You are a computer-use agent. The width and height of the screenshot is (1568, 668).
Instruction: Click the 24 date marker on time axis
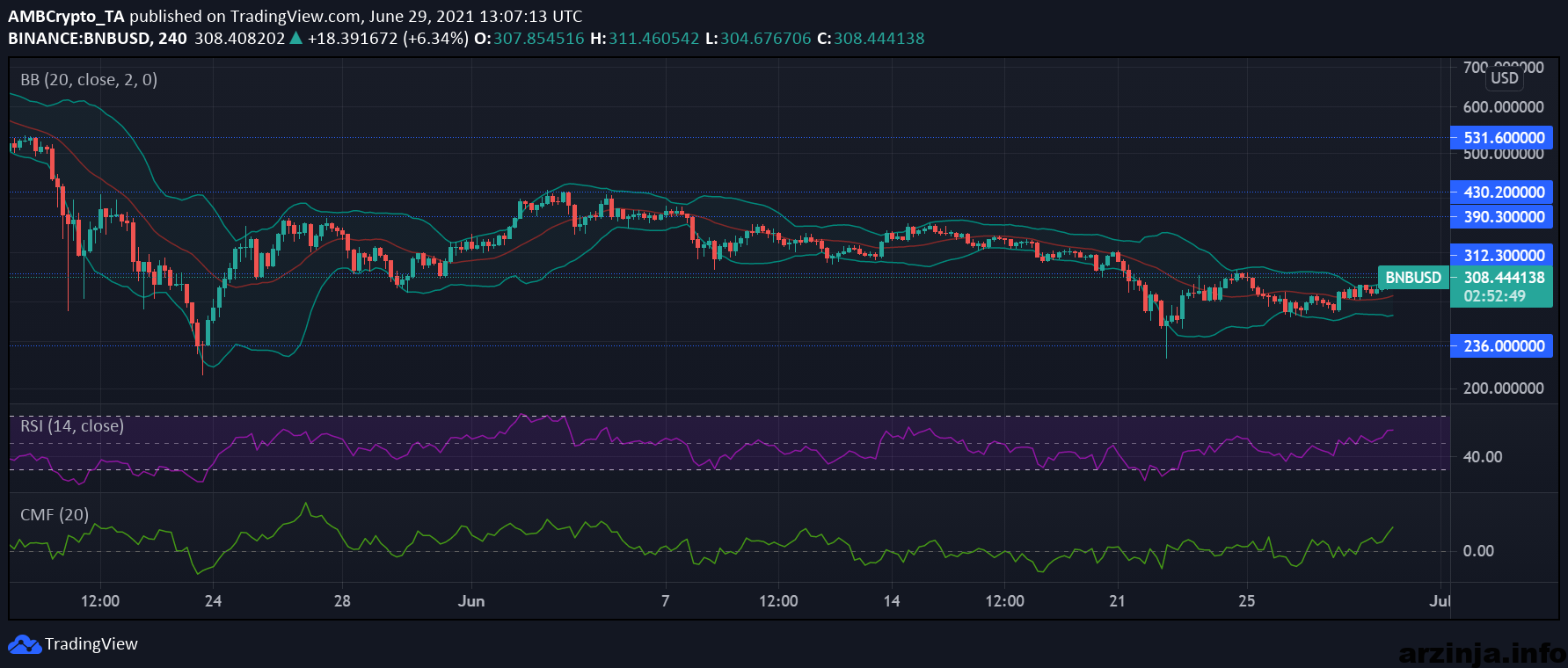[213, 601]
